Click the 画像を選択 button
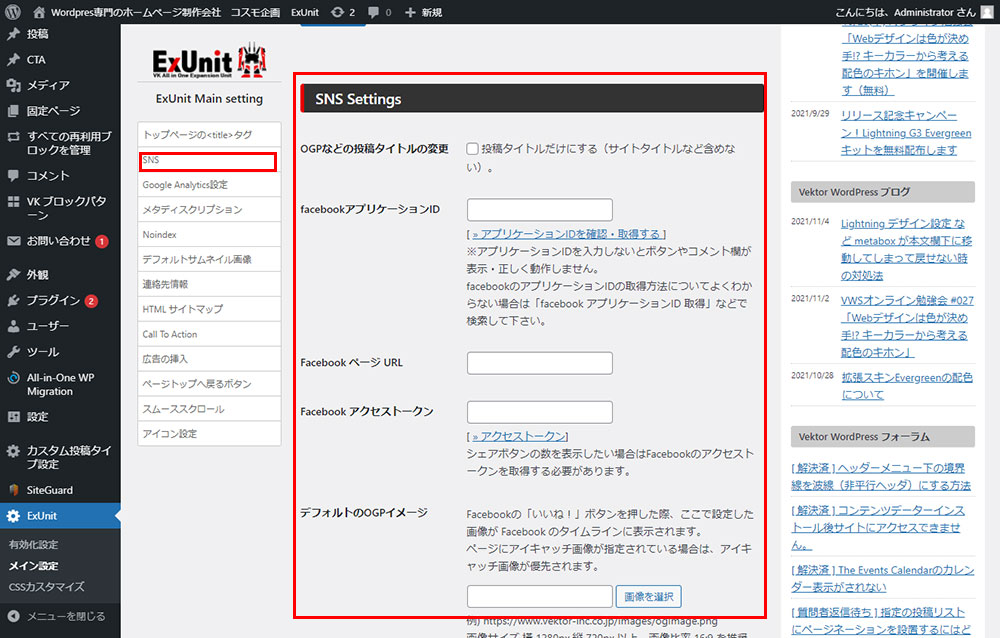 pyautogui.click(x=648, y=597)
